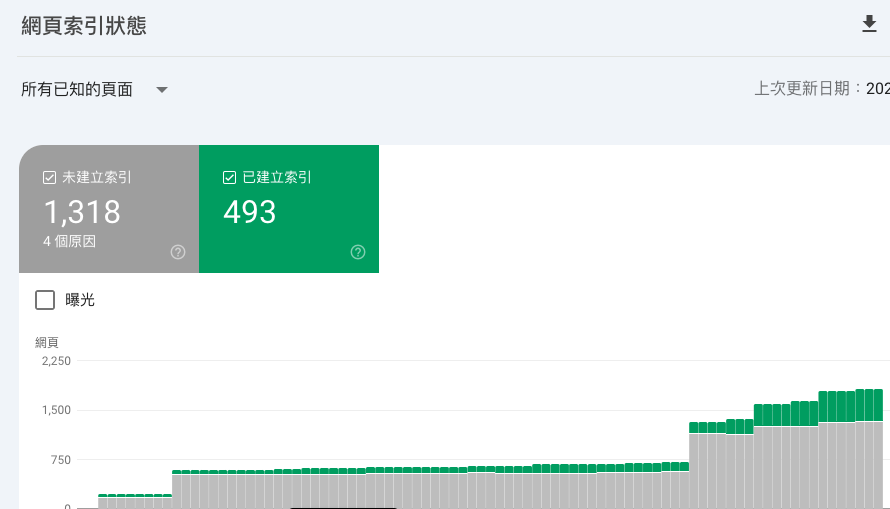Enable the 曝光 checkbox

pyautogui.click(x=45, y=300)
